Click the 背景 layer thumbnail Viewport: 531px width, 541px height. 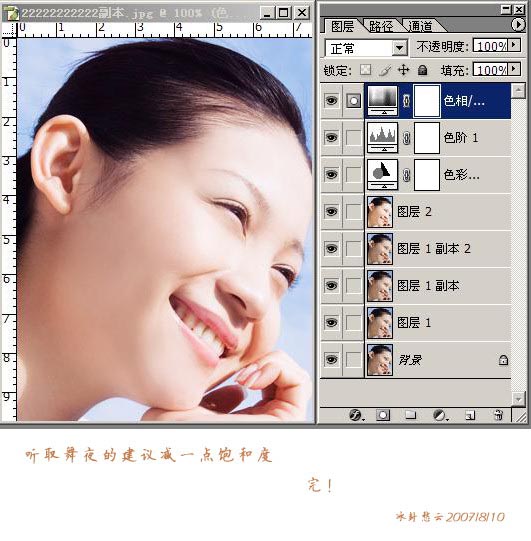380,360
